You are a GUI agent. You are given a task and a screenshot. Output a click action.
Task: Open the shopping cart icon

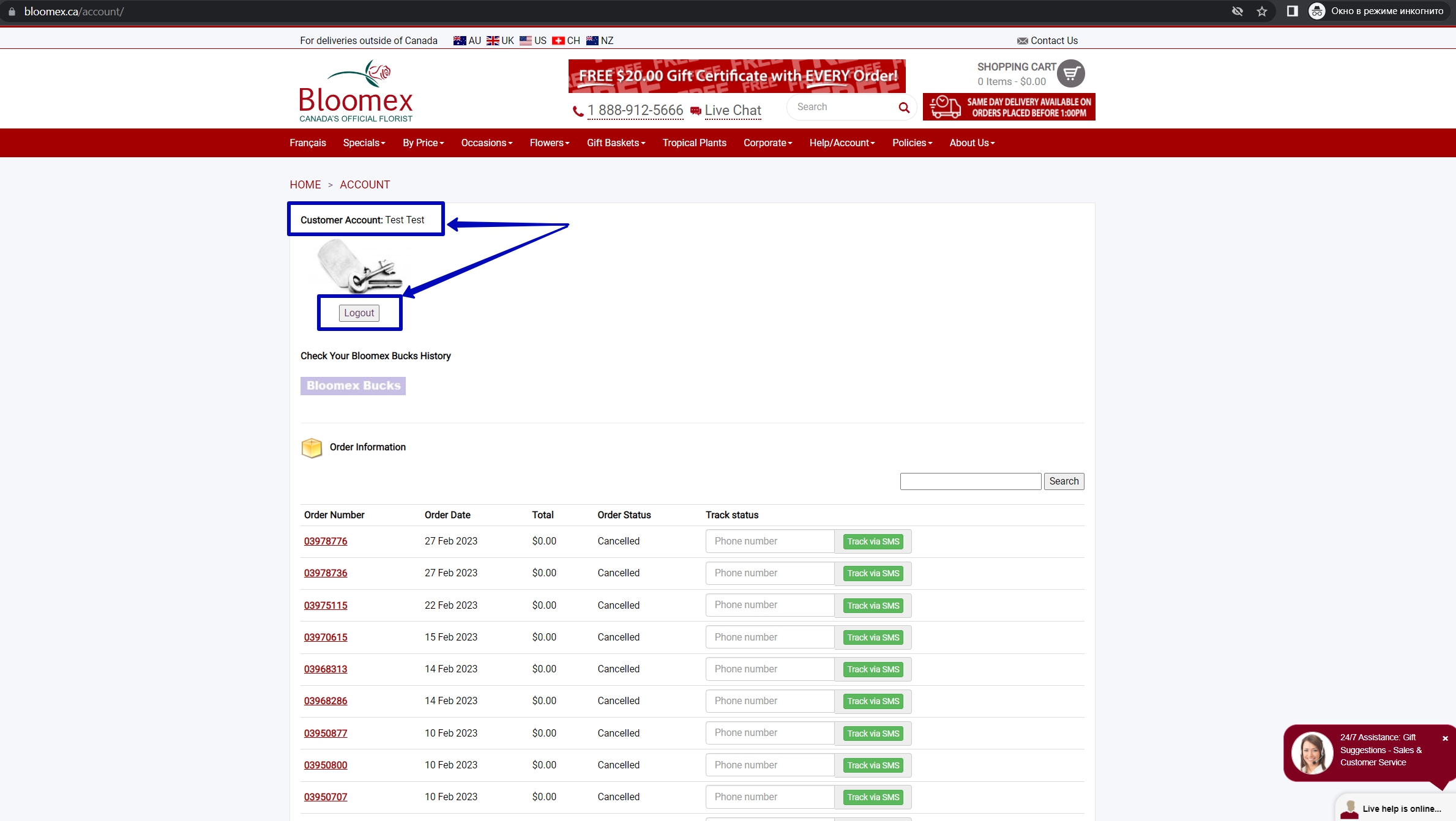1070,73
